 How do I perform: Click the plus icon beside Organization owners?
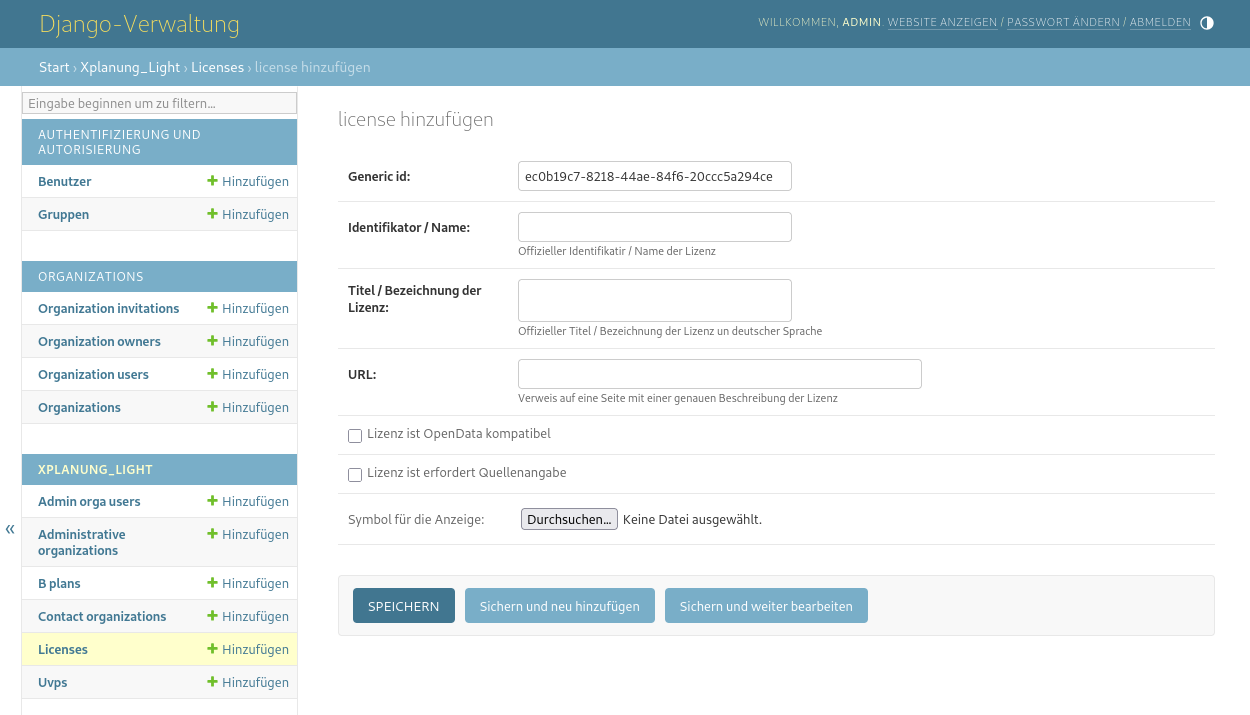click(x=211, y=341)
